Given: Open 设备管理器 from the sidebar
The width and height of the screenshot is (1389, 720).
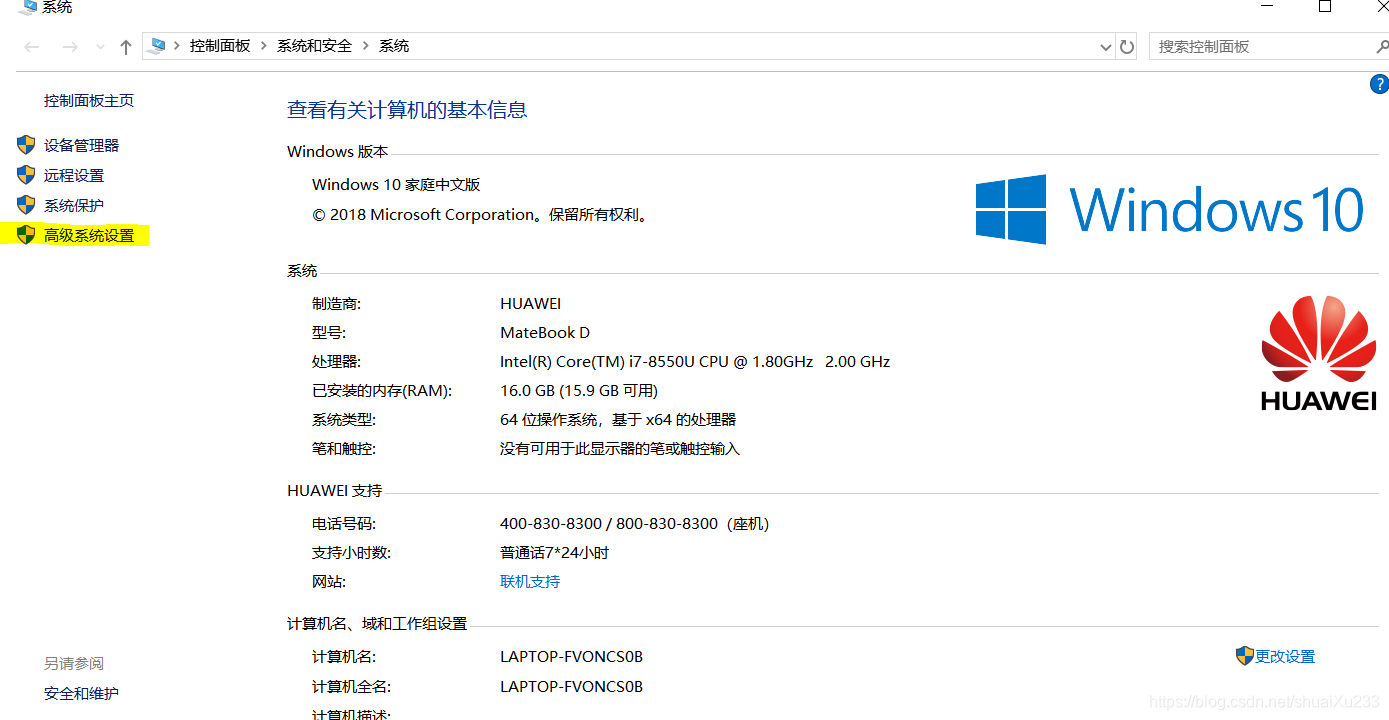Looking at the screenshot, I should pyautogui.click(x=81, y=146).
